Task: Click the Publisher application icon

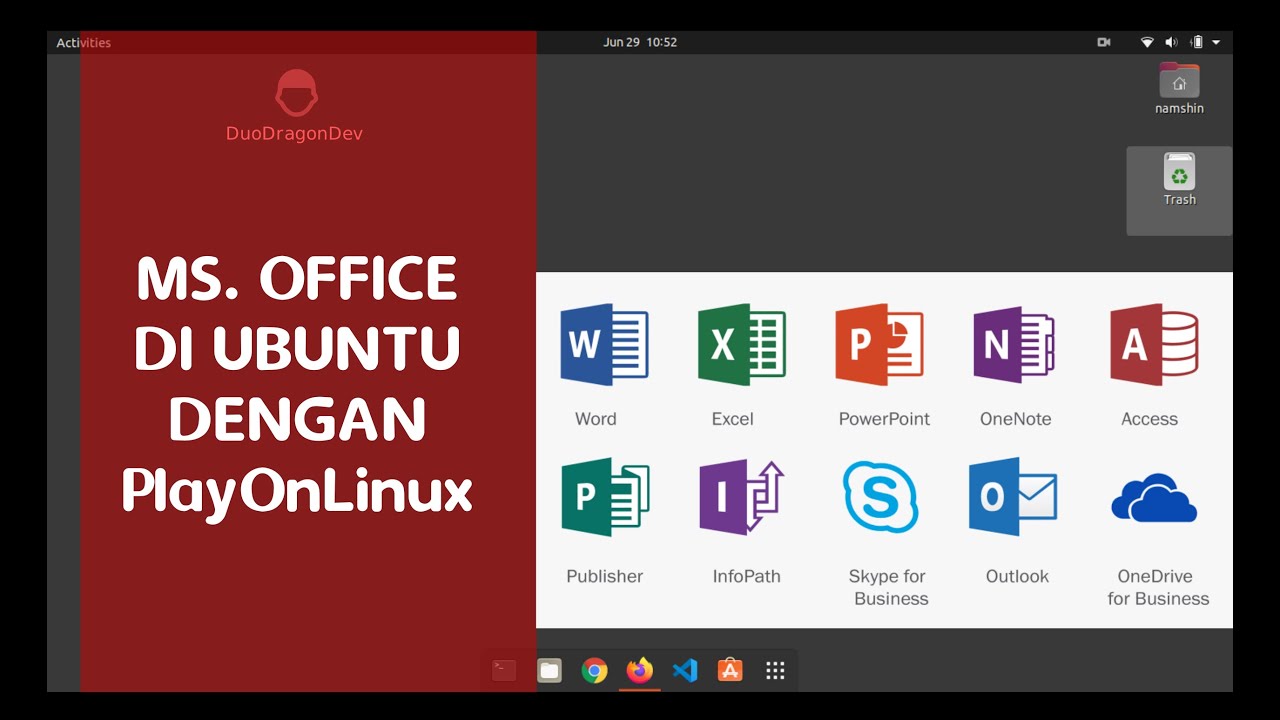Action: click(x=605, y=497)
